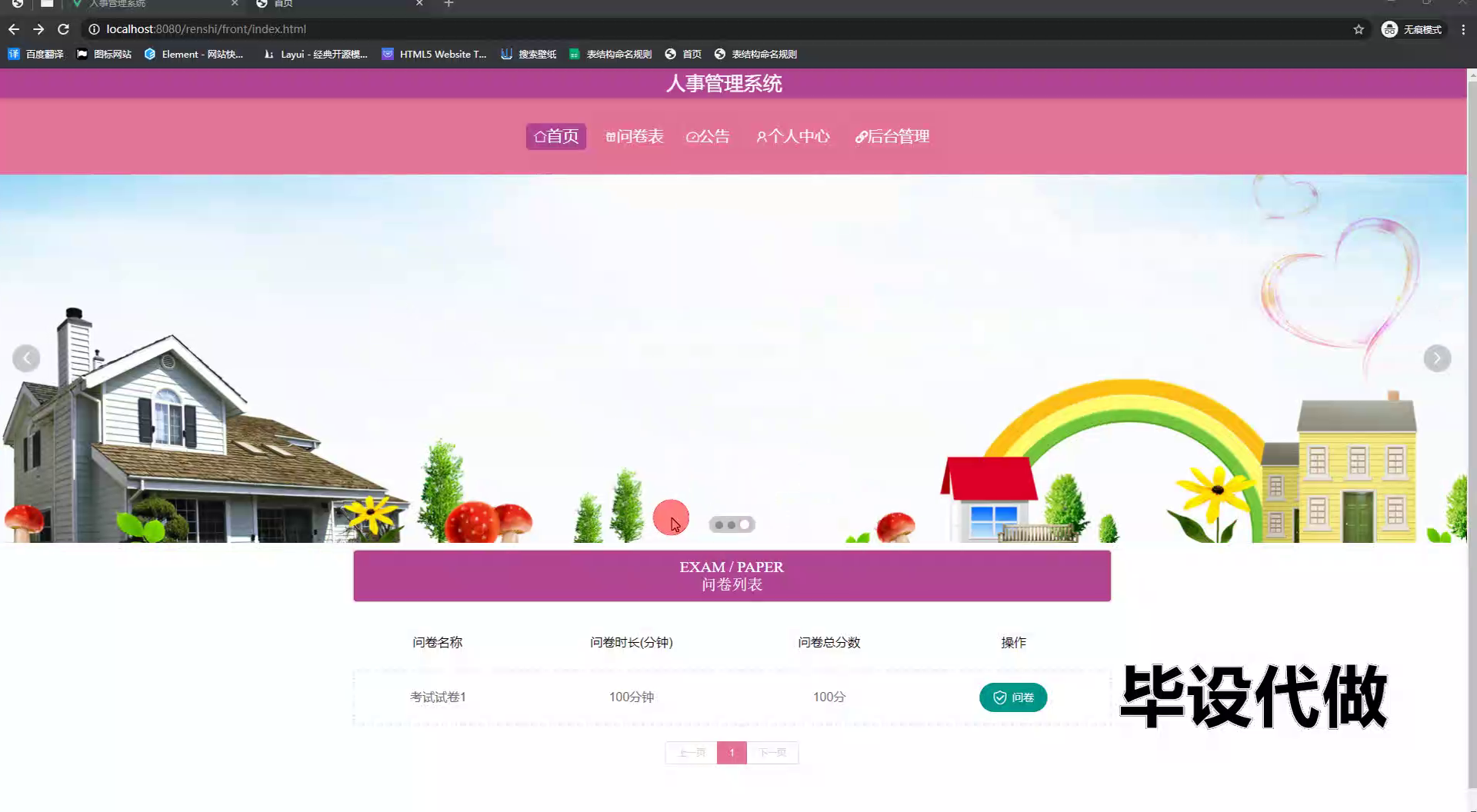
Task: Open the Layui bookmark
Action: coord(315,54)
